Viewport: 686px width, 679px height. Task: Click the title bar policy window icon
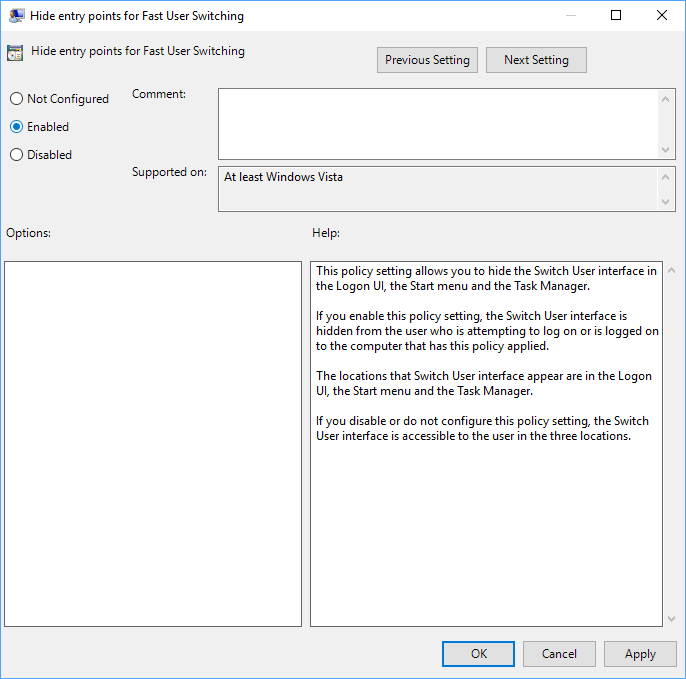[16, 16]
